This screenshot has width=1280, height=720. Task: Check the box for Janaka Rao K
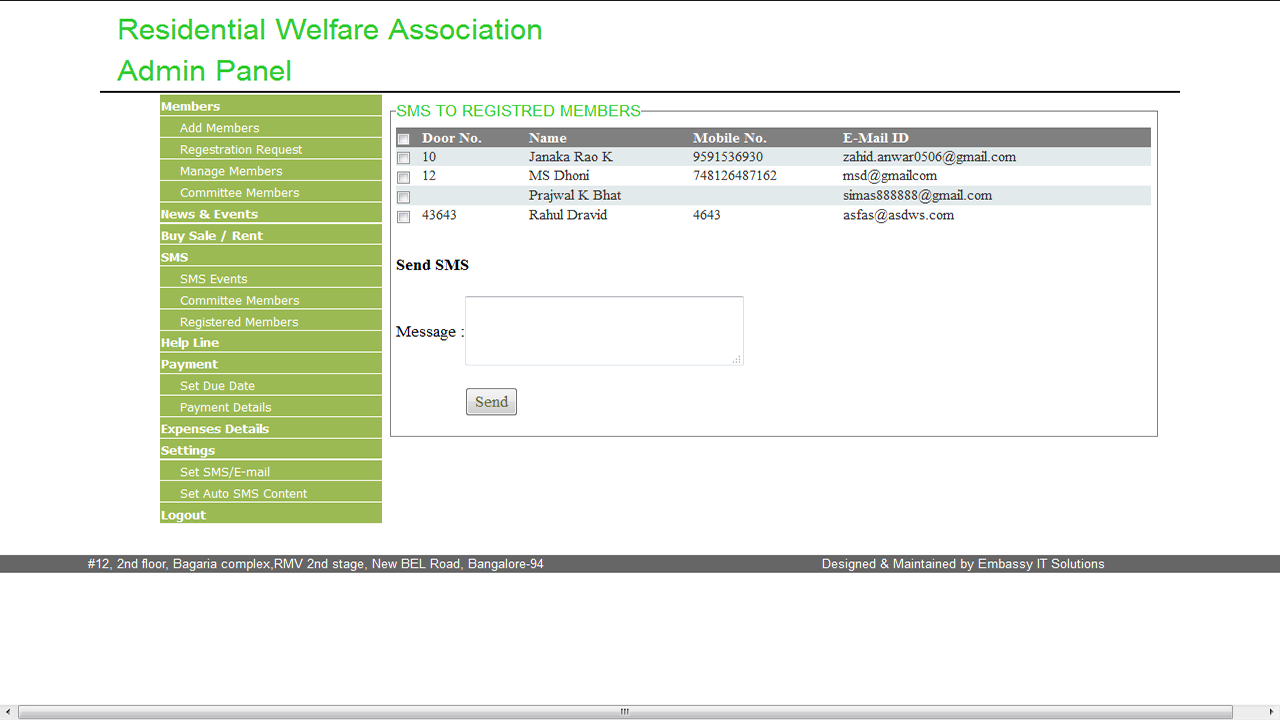pyautogui.click(x=403, y=158)
